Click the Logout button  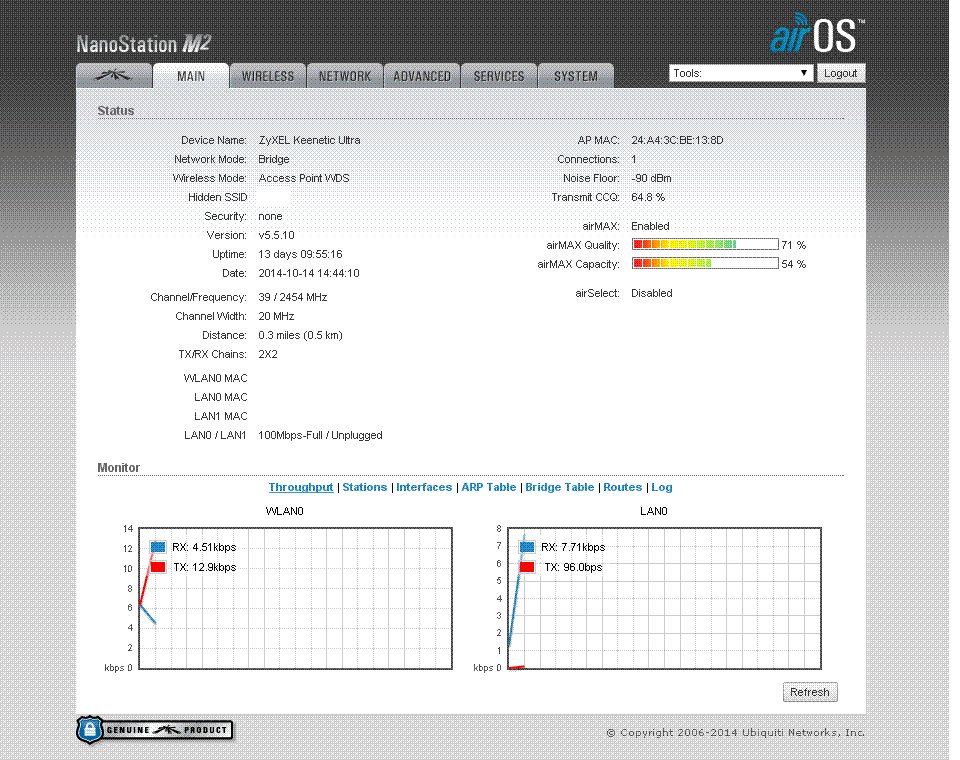pyautogui.click(x=841, y=73)
